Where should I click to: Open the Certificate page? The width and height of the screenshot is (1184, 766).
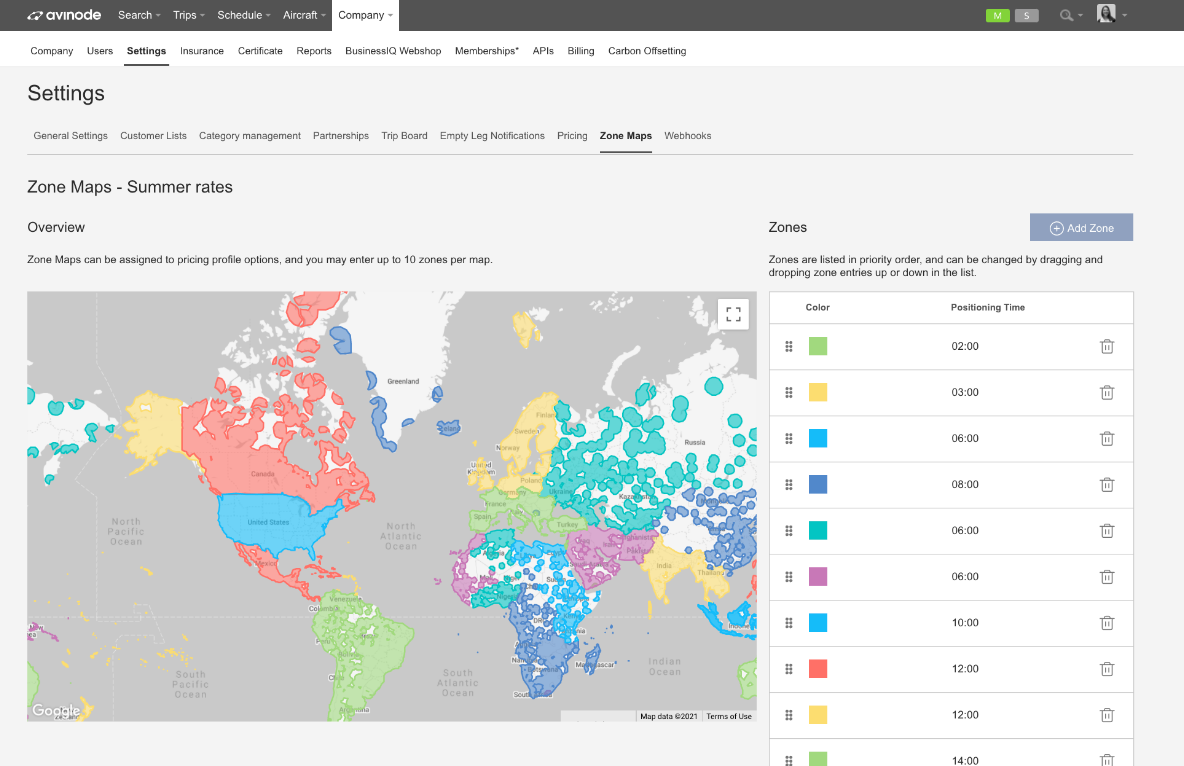[260, 51]
